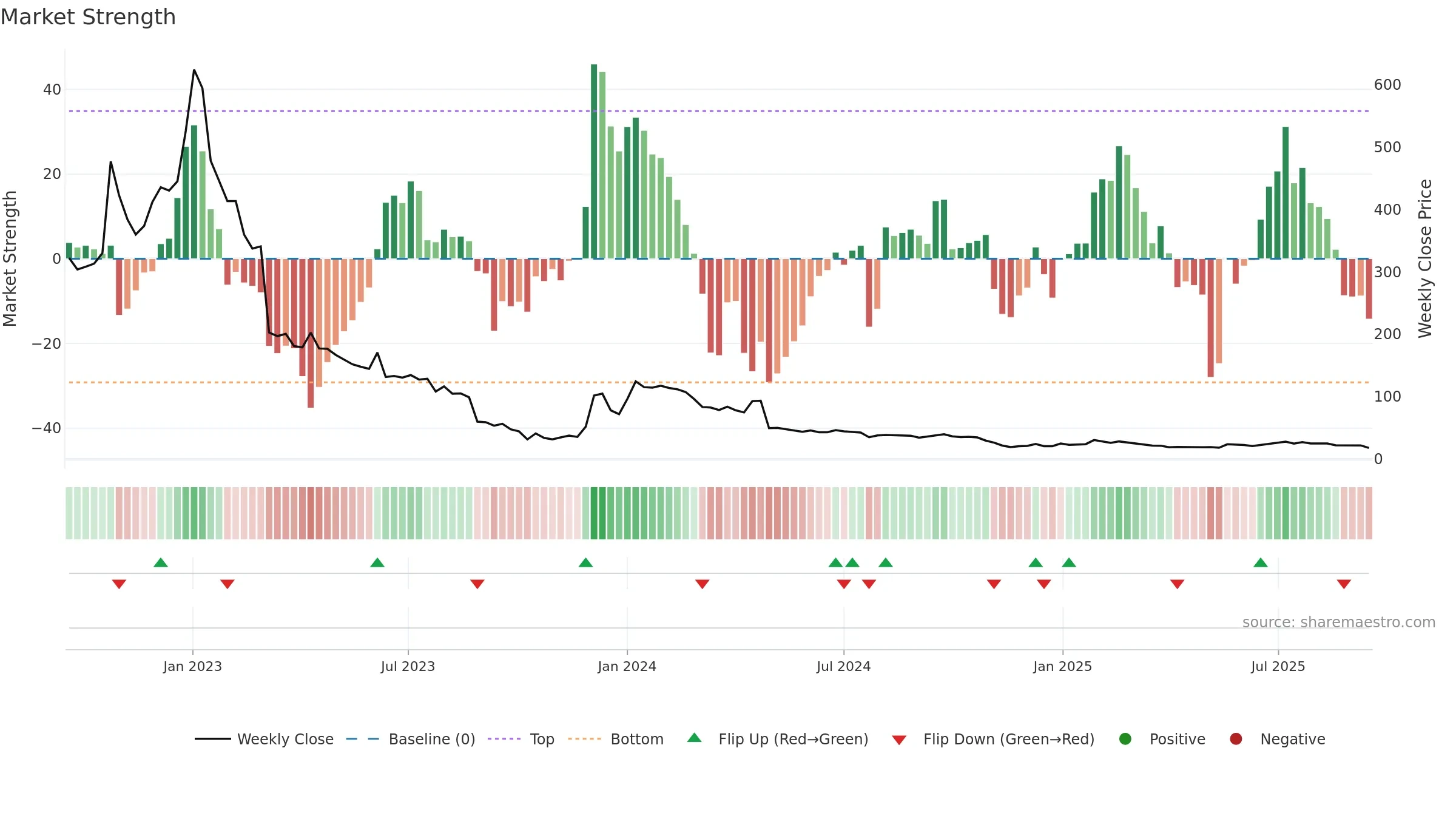Click the first flip-down marker at far left
The image size is (1456, 819).
[x=119, y=584]
